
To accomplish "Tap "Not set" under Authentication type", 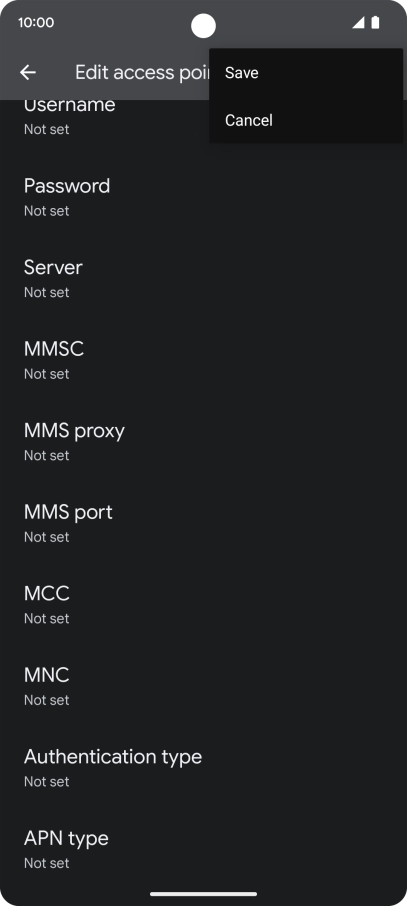I will tap(46, 782).
